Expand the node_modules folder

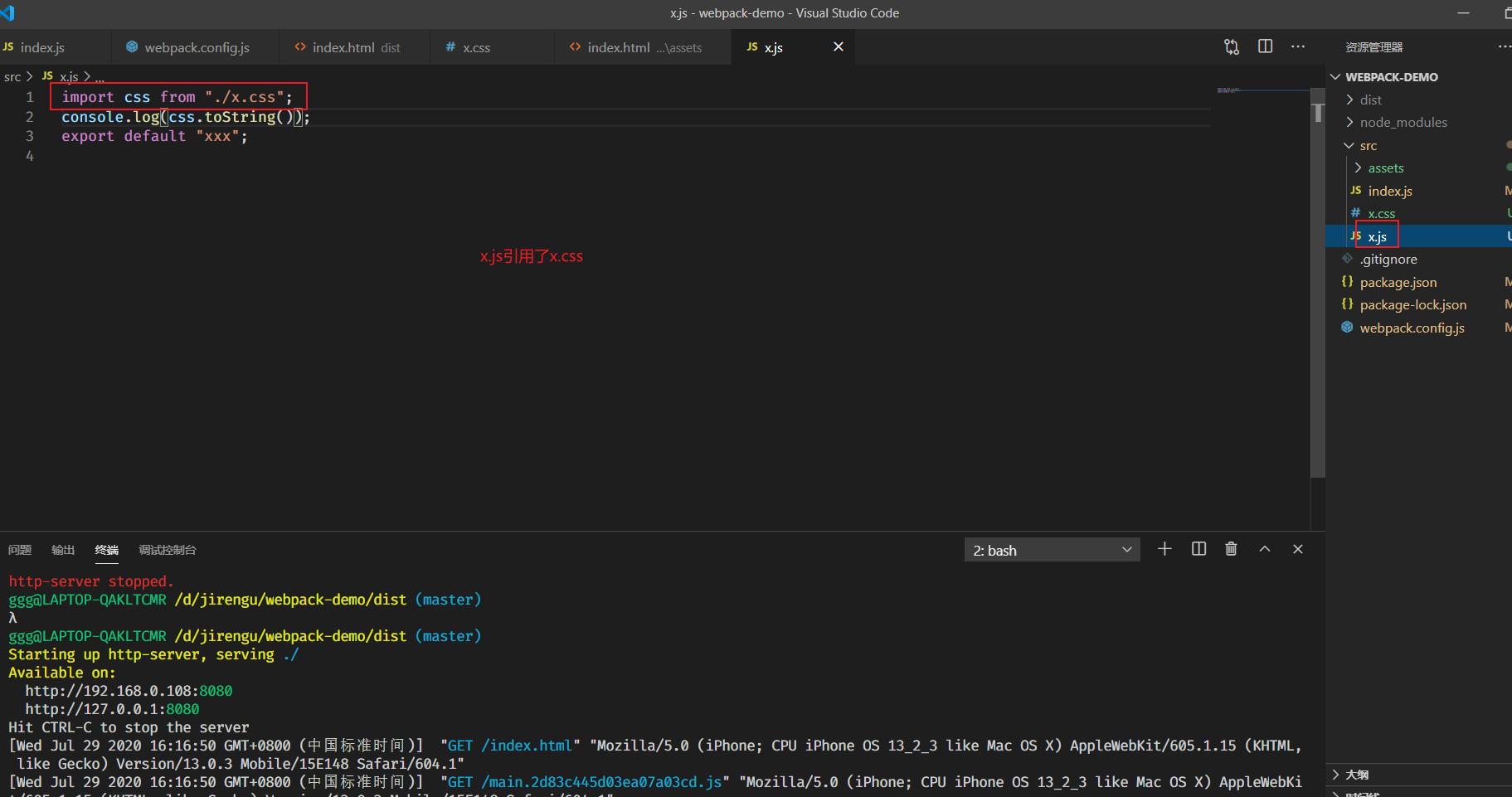point(1403,122)
